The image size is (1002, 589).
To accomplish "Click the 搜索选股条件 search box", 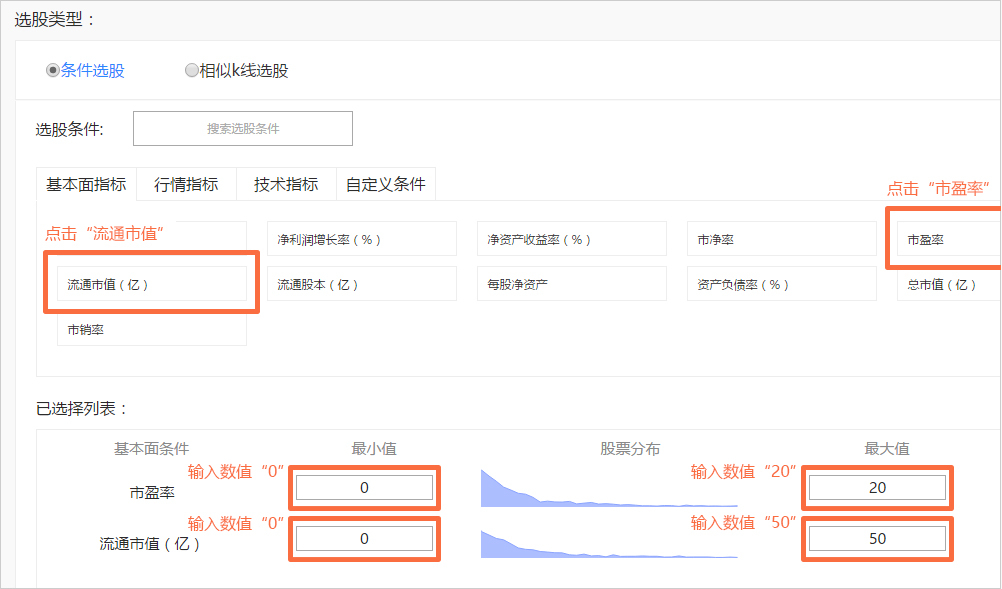I will click(243, 128).
